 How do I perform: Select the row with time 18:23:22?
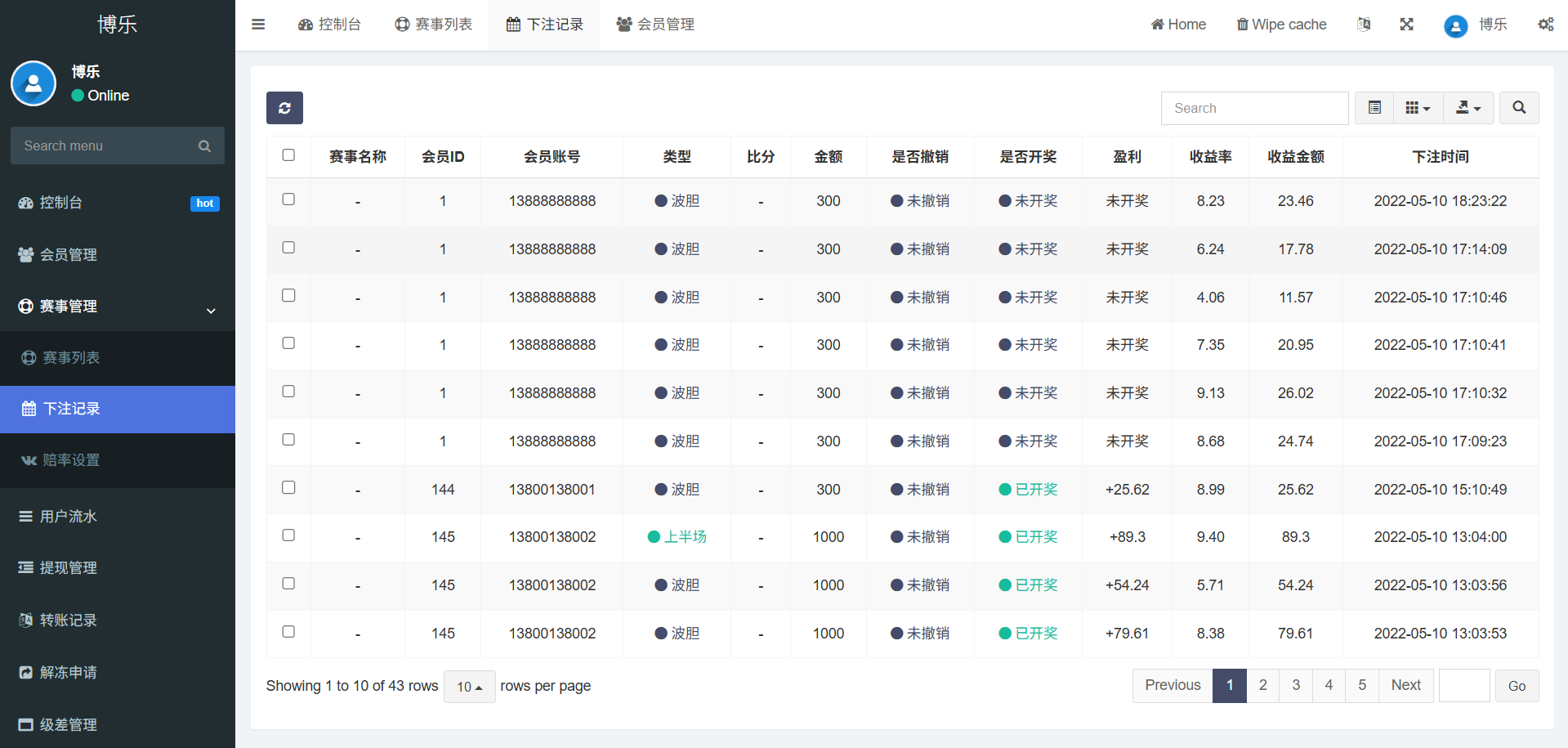pyautogui.click(x=288, y=199)
